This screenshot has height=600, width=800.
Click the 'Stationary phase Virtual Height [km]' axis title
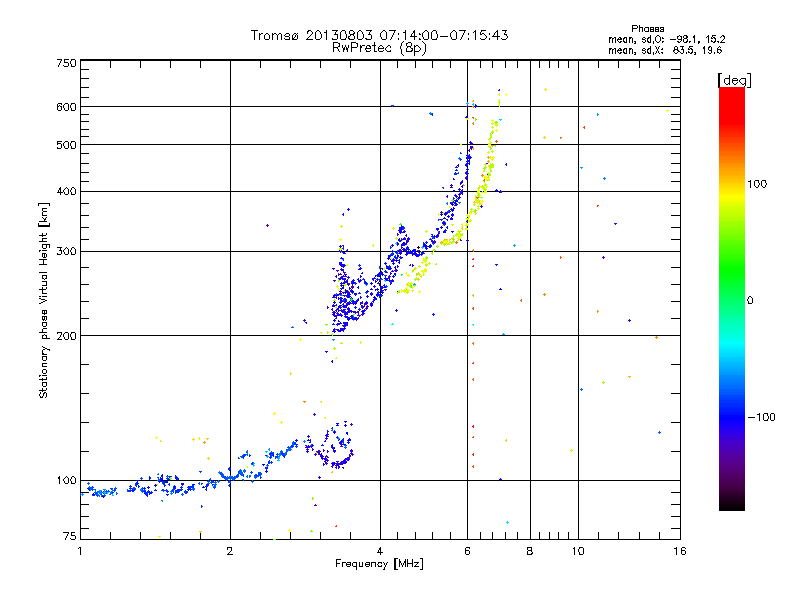[x=44, y=300]
